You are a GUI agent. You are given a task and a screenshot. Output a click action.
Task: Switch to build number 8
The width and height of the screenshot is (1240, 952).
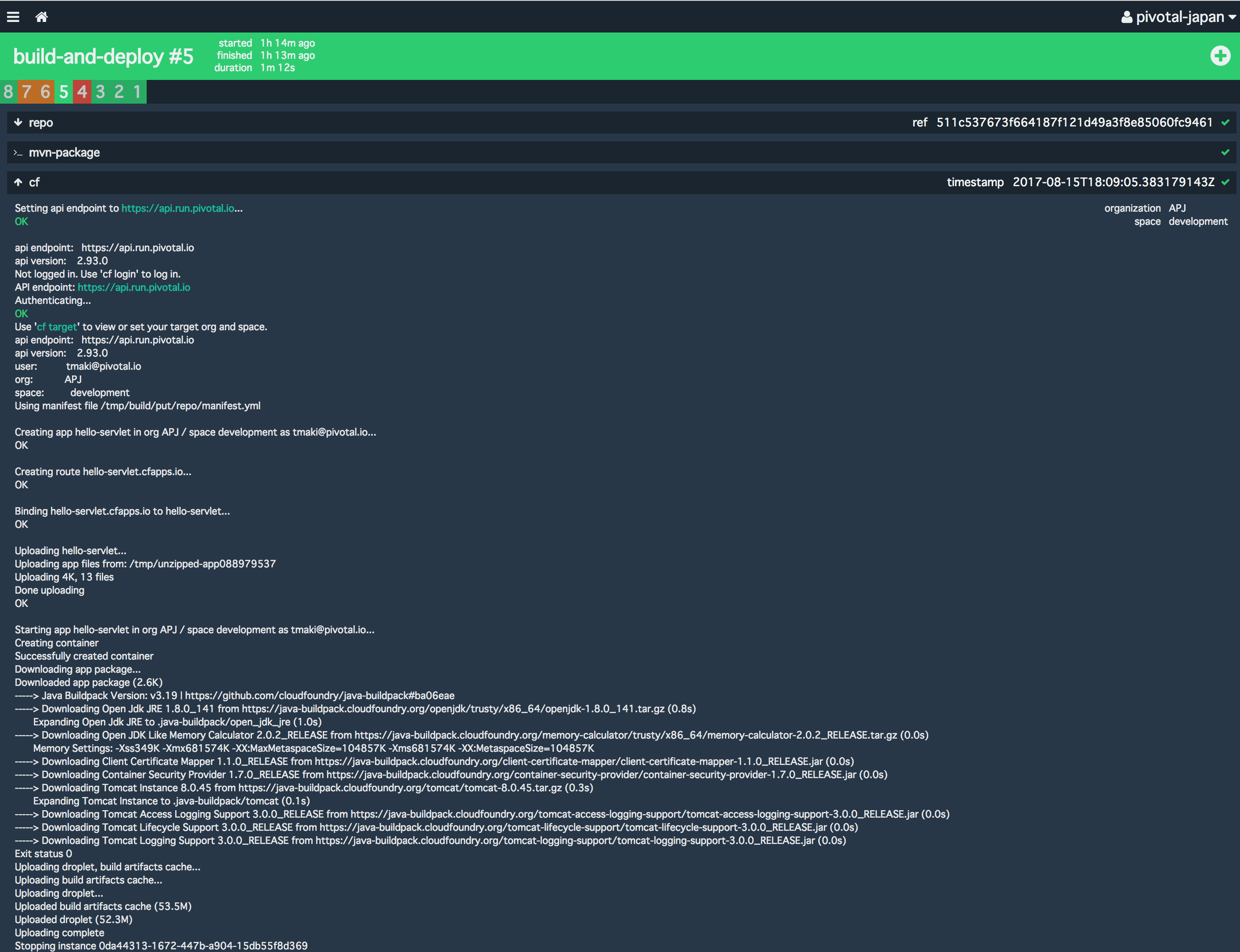coord(8,92)
